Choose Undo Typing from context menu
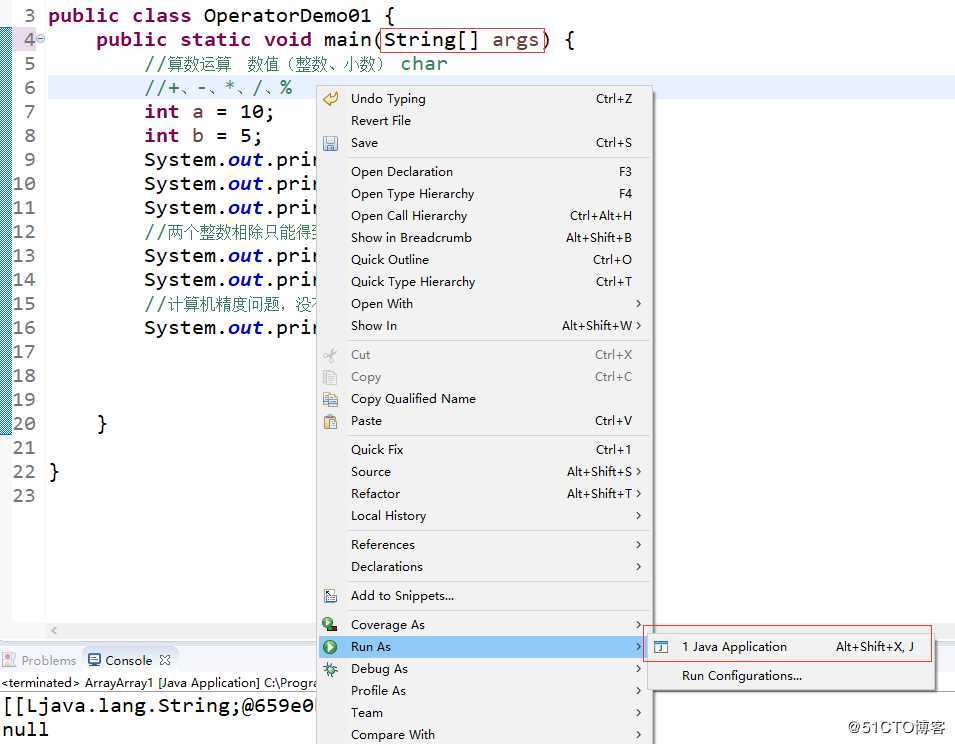 (485, 99)
